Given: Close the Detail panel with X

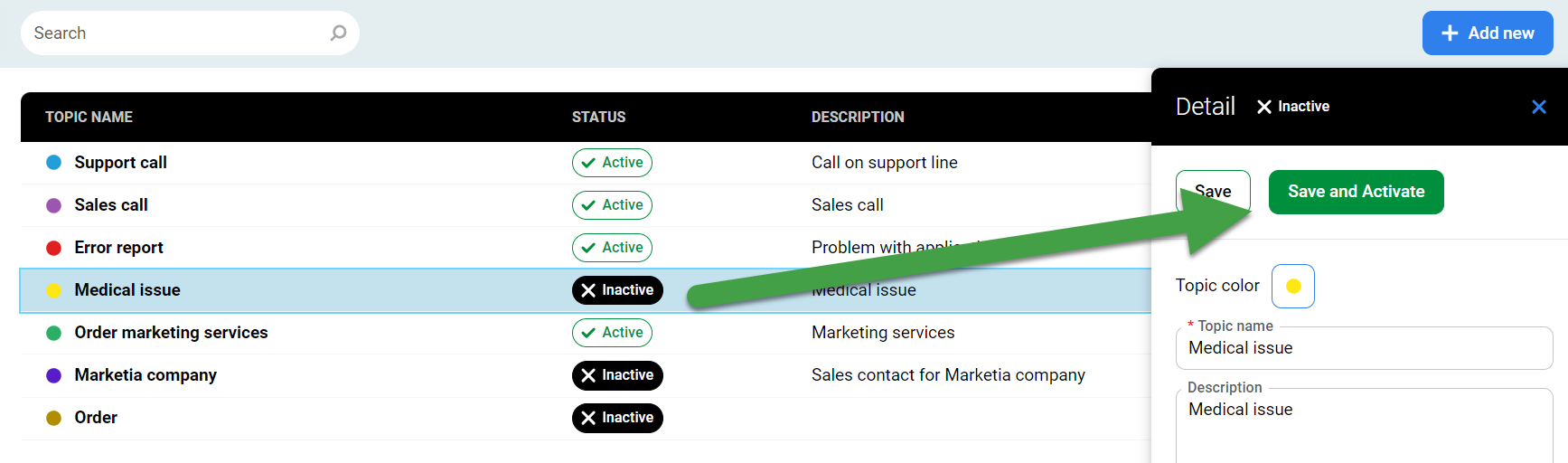Looking at the screenshot, I should pos(1539,107).
